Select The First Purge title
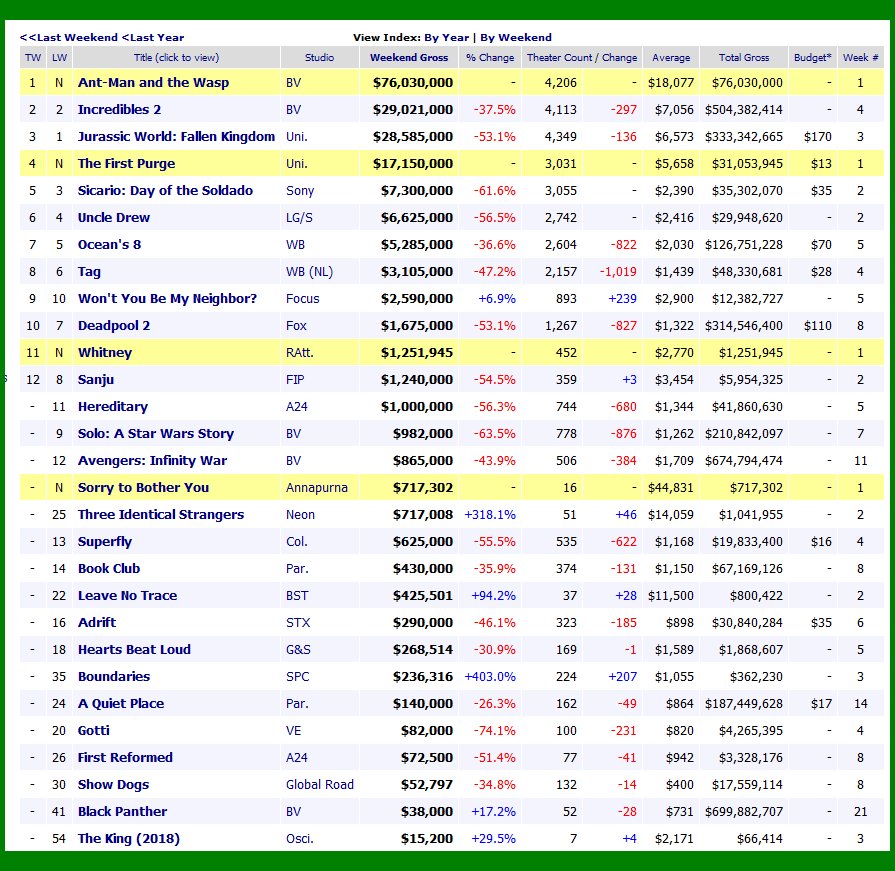The image size is (895, 871). [126, 164]
